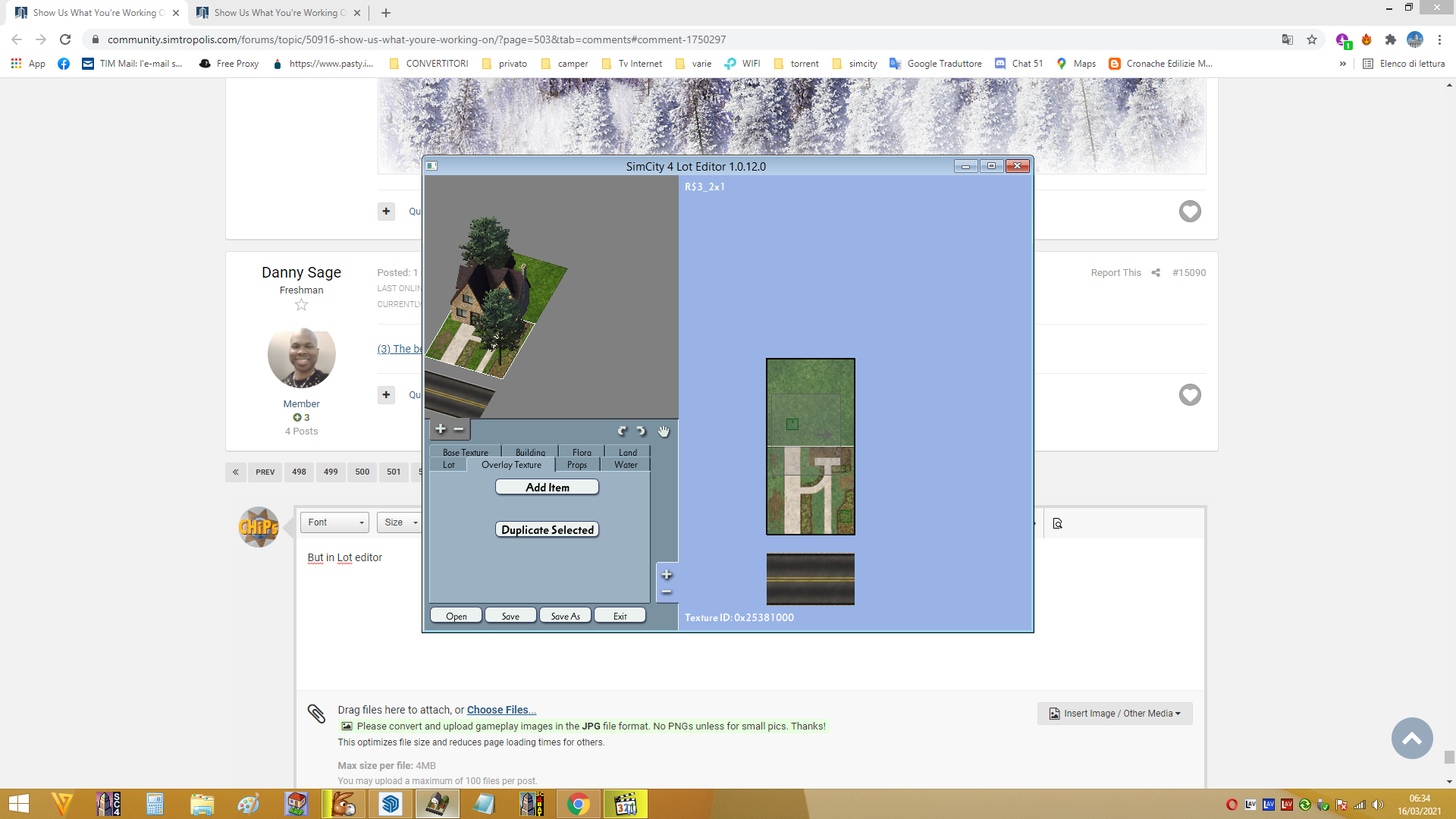The height and width of the screenshot is (819, 1456).
Task: Click the Add Item button
Action: tap(548, 488)
